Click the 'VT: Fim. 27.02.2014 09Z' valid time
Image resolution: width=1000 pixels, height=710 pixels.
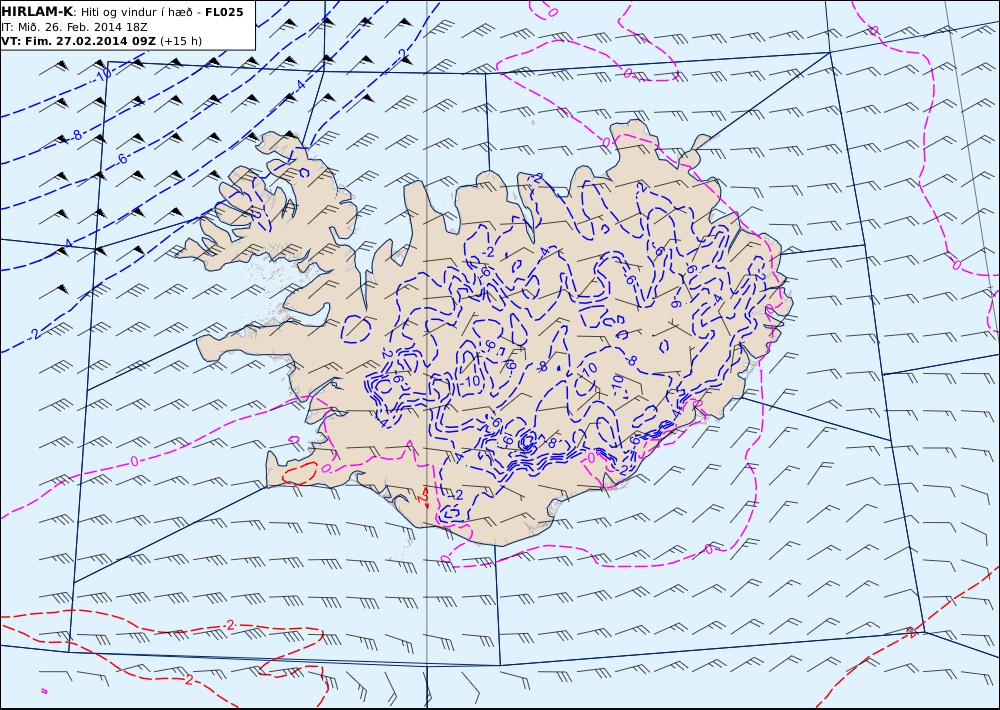tap(78, 41)
